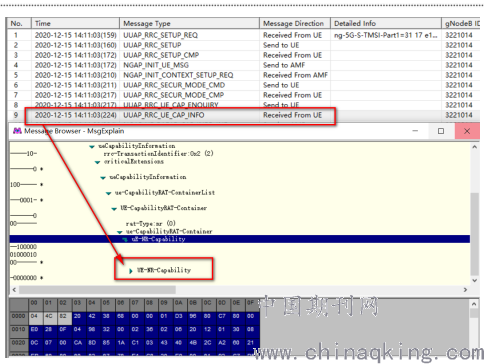Click the Message Browser app icon
The width and height of the screenshot is (484, 364).
click(x=17, y=131)
